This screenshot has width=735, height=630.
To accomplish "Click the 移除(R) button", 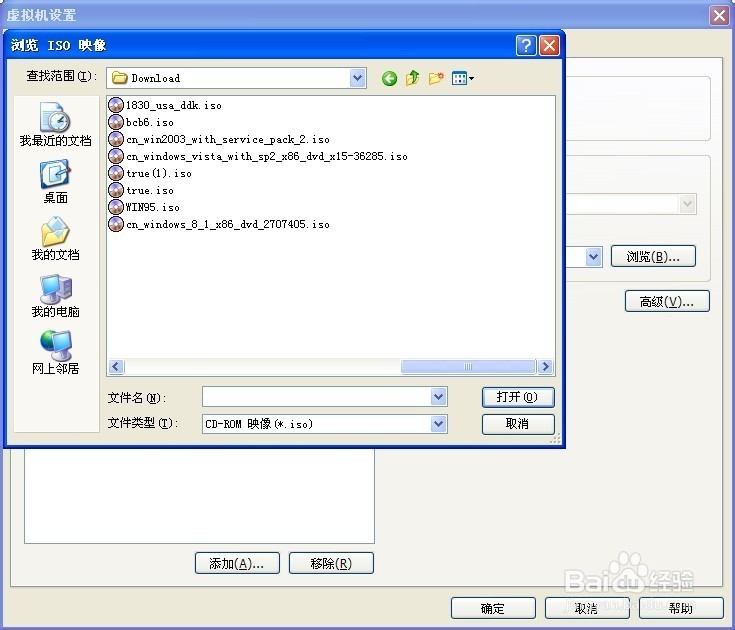I will pos(331,563).
